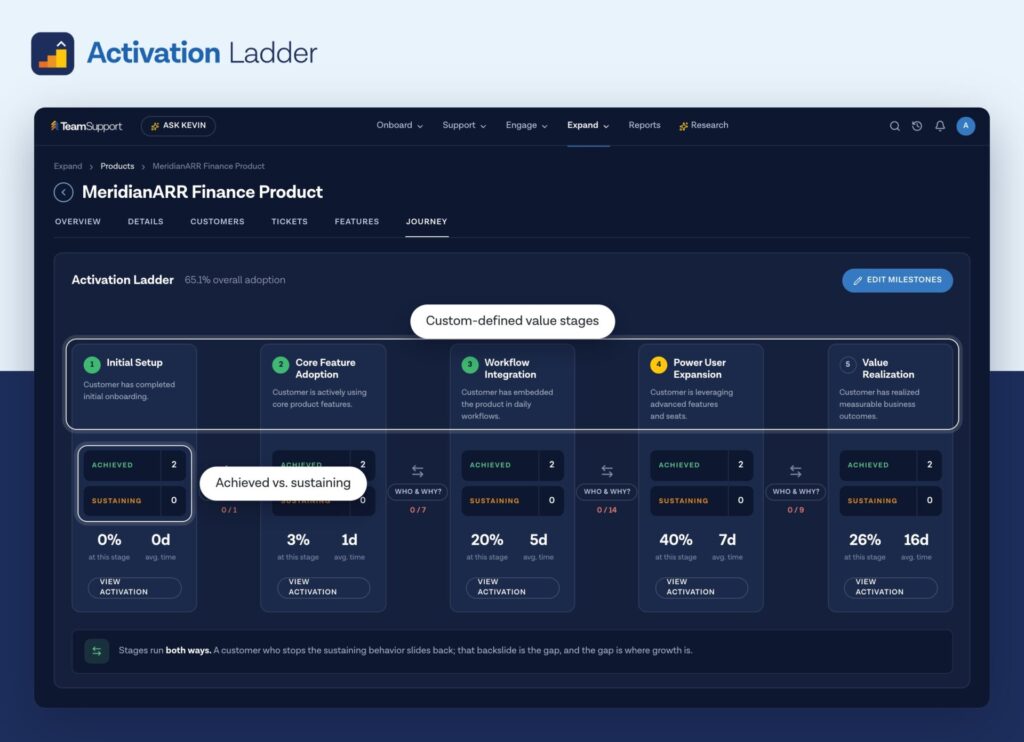Screen dimensions: 1024x742
Task: Switch to the Overview tab
Action: pyautogui.click(x=78, y=221)
